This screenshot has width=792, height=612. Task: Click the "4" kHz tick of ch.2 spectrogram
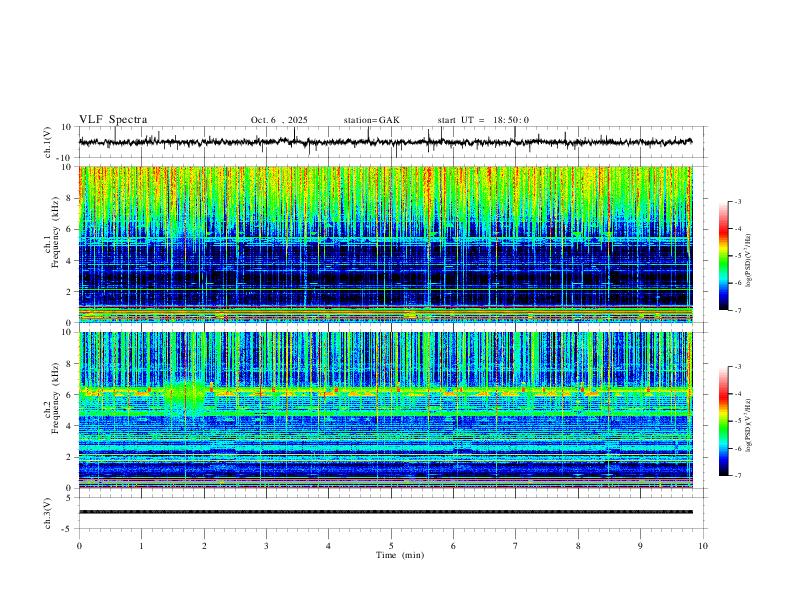tap(70, 426)
